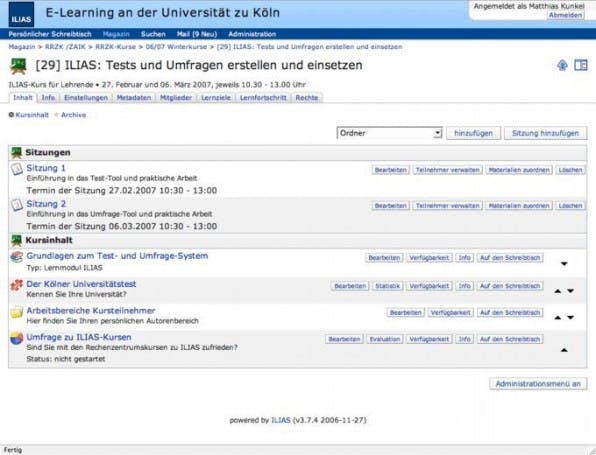Move Umfrage zu ILIAS-Kursen up with arrow
The height and width of the screenshot is (455, 596).
coord(564,350)
